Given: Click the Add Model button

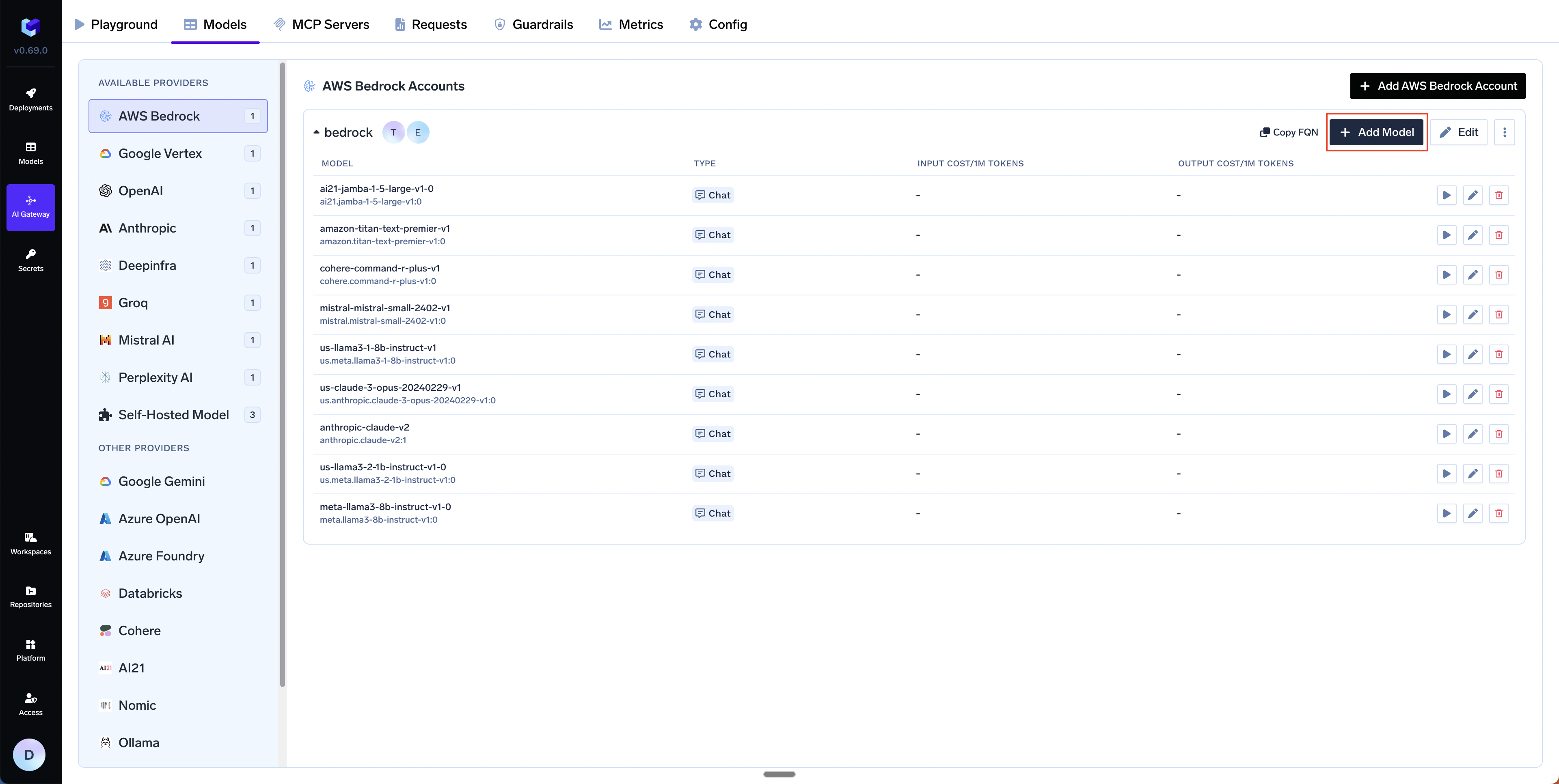Looking at the screenshot, I should tap(1376, 132).
